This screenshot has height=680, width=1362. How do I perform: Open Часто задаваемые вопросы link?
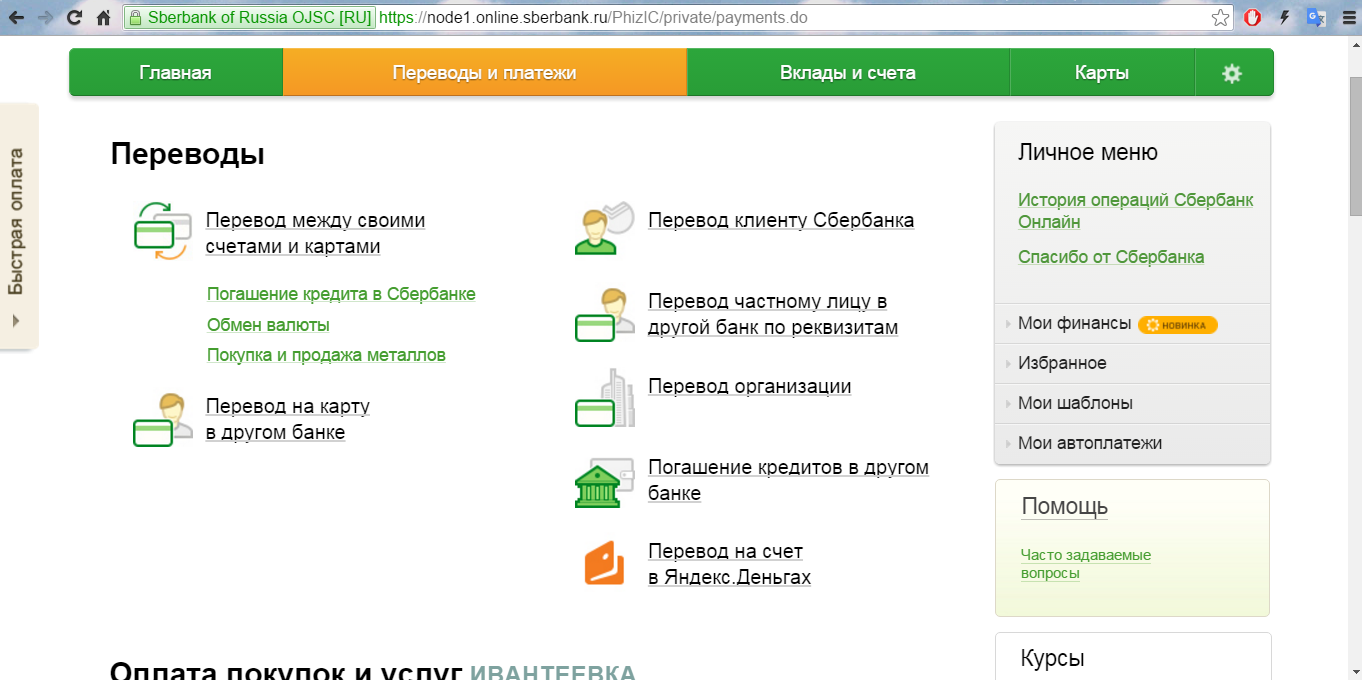point(1086,564)
